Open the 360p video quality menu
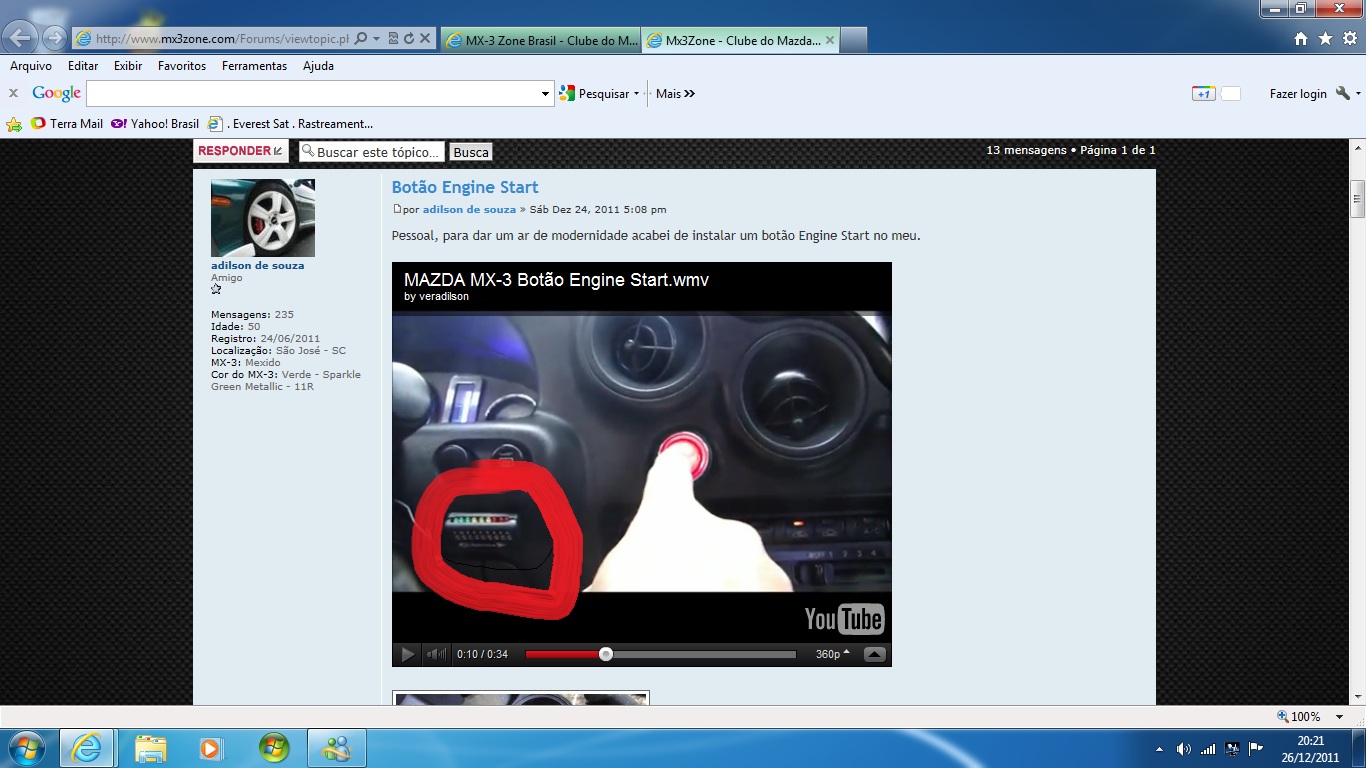Image resolution: width=1366 pixels, height=768 pixels. 832,655
